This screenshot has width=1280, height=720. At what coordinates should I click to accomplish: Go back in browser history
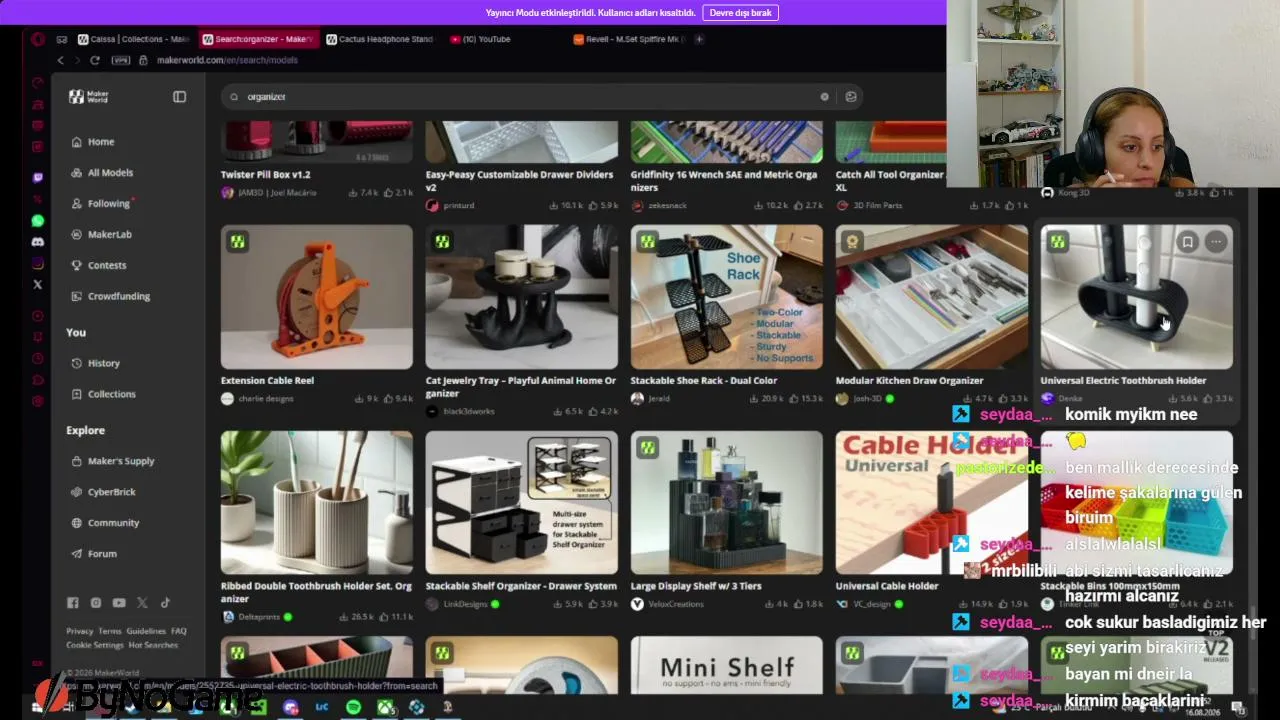point(60,60)
